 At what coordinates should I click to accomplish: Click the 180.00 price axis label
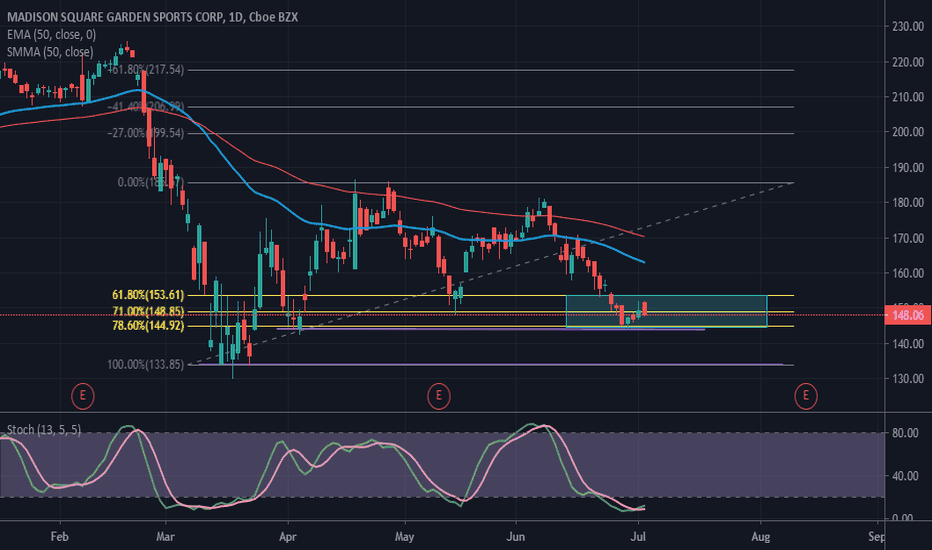coord(908,203)
